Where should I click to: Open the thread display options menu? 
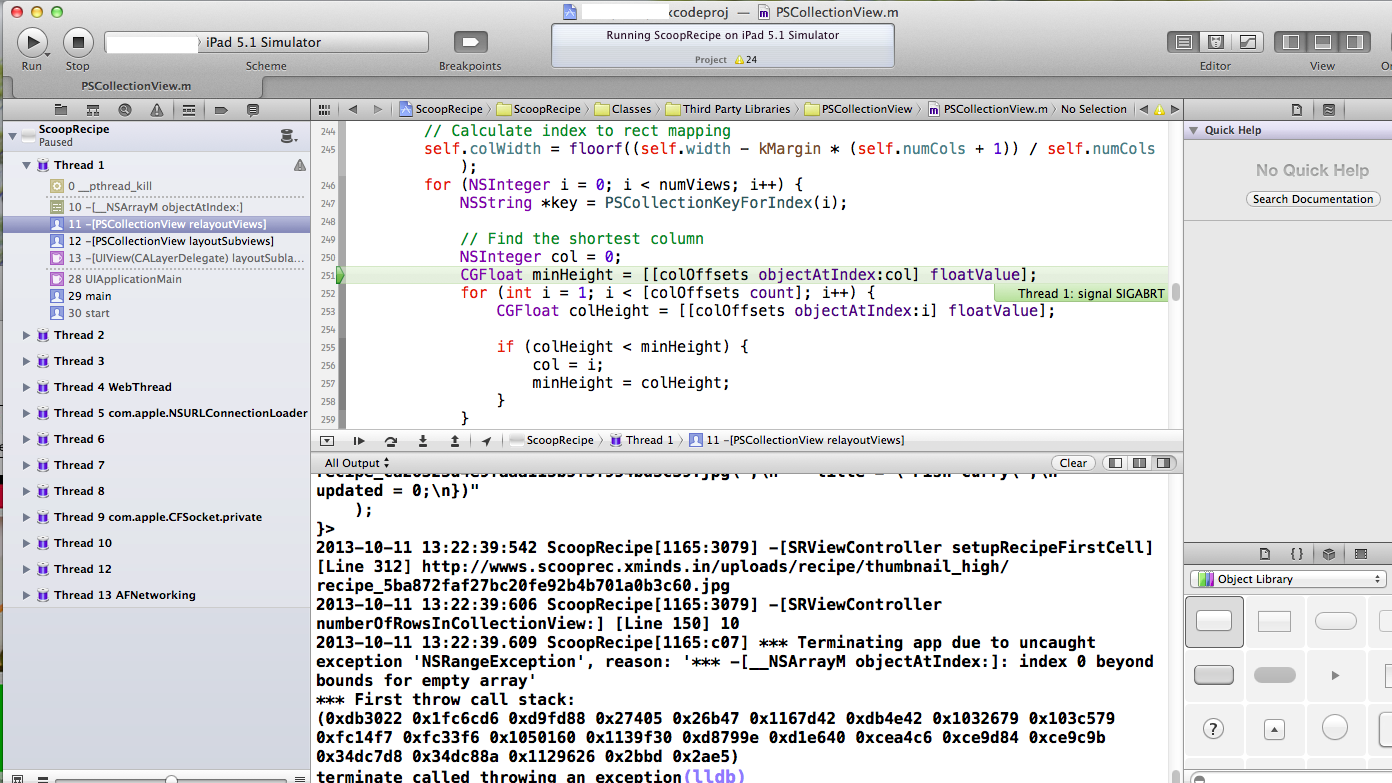[288, 136]
